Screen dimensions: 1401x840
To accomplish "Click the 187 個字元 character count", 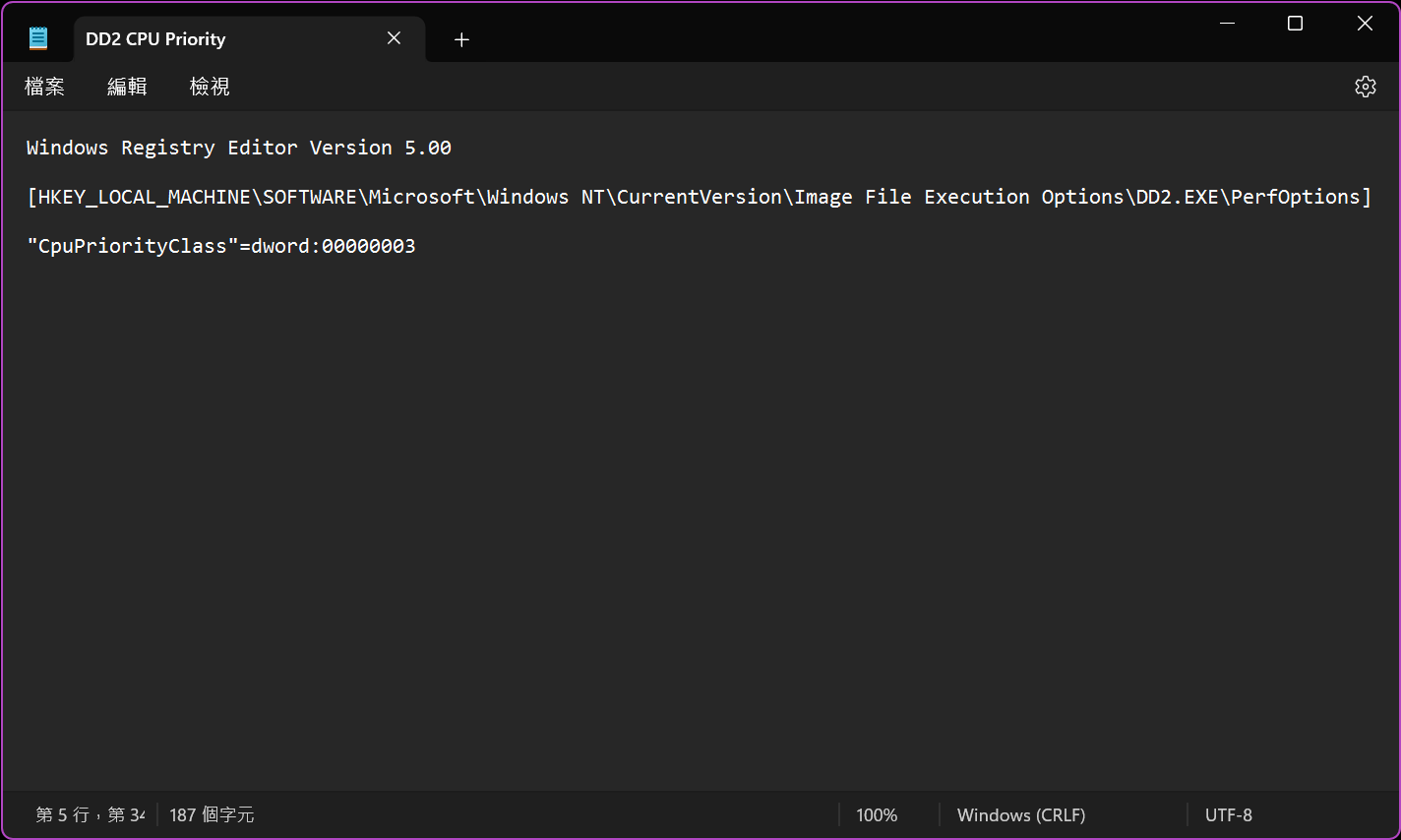I will click(212, 814).
